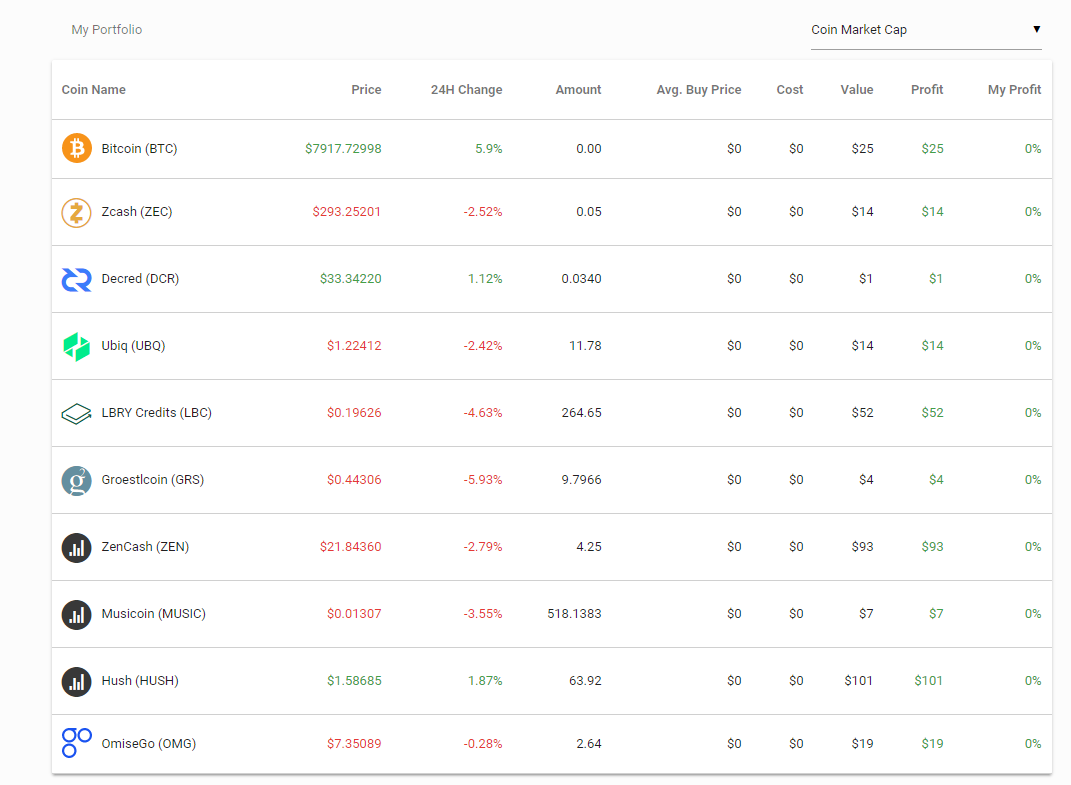Click ZenCash value cell $93
The height and width of the screenshot is (785, 1071).
(x=862, y=547)
